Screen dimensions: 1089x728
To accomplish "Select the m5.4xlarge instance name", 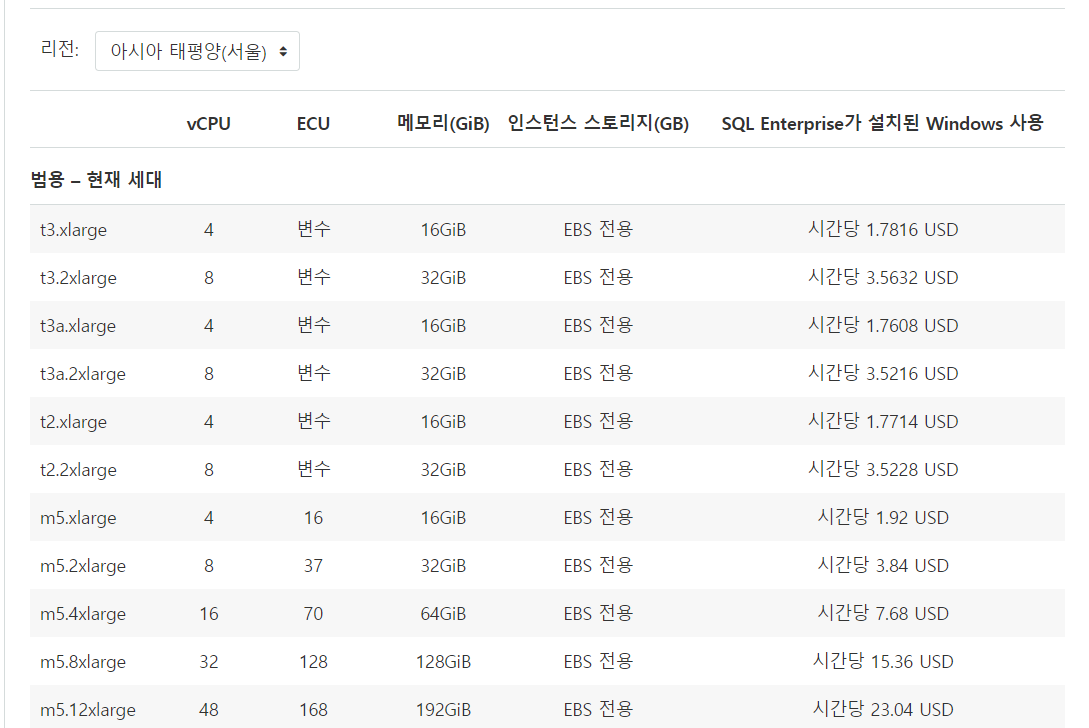I will [x=83, y=614].
